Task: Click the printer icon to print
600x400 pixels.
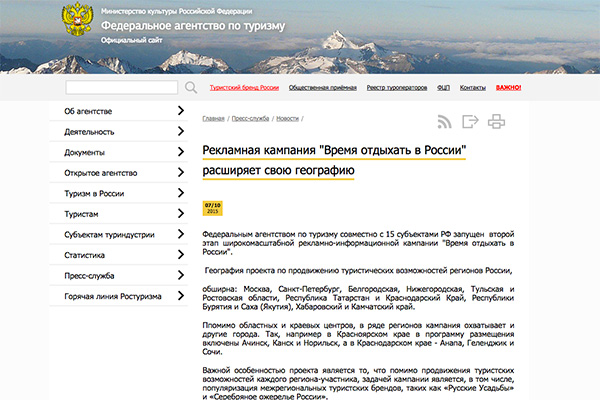Action: (496, 122)
